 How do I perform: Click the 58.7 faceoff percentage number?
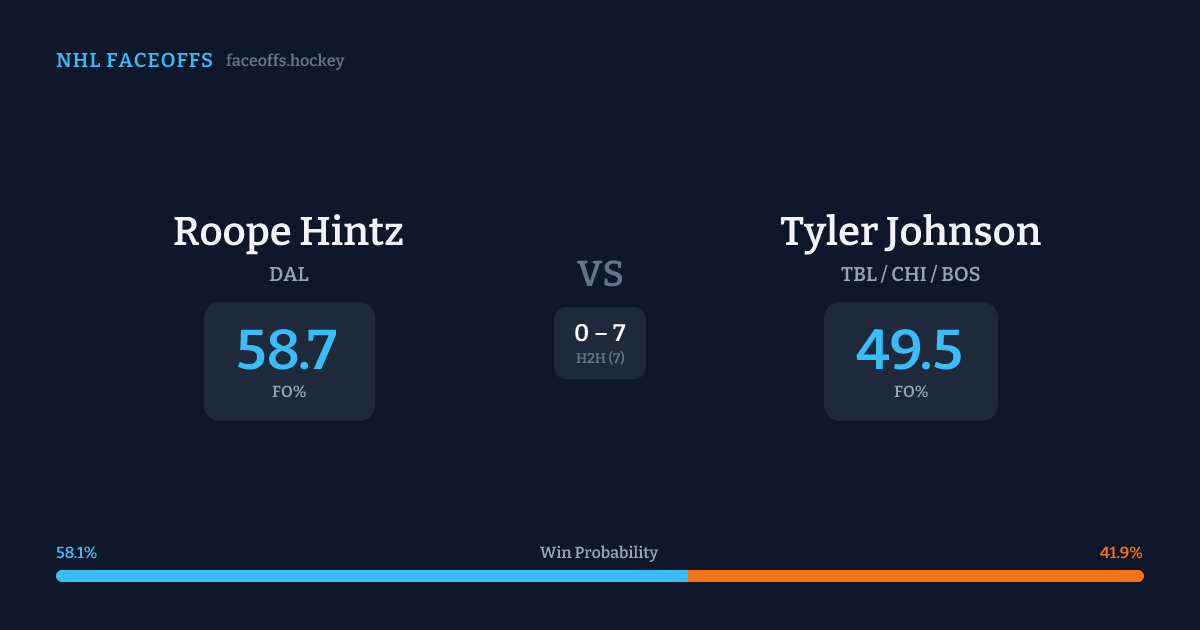coord(288,350)
